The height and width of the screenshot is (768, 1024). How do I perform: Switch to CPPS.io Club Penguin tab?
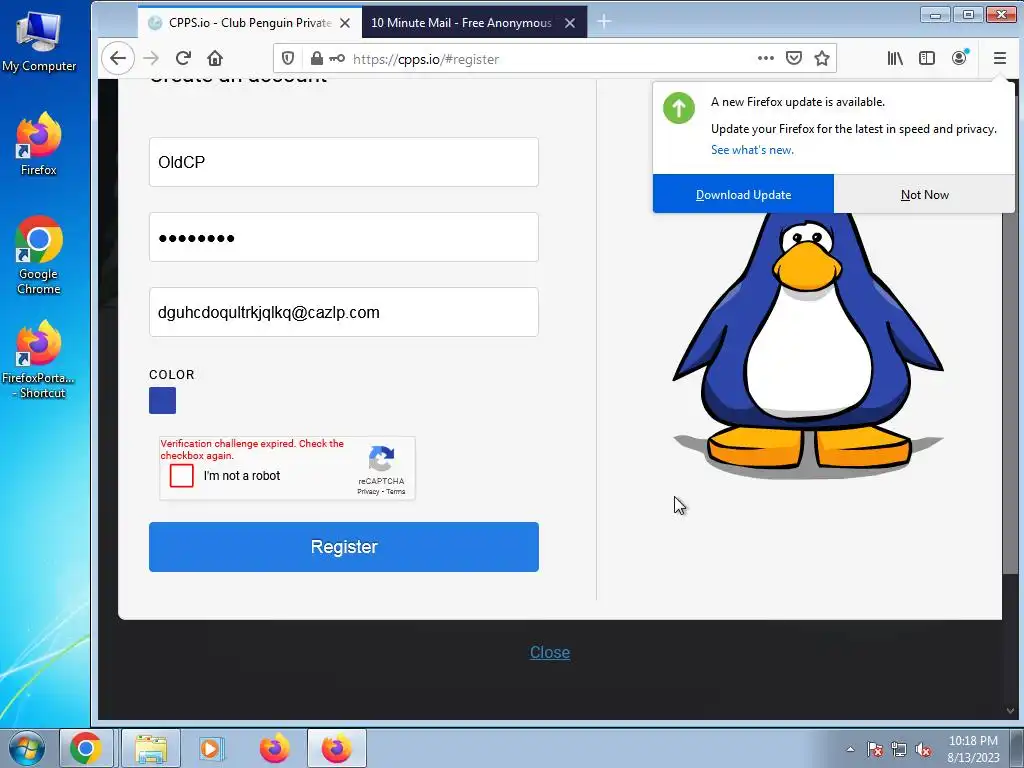[249, 22]
